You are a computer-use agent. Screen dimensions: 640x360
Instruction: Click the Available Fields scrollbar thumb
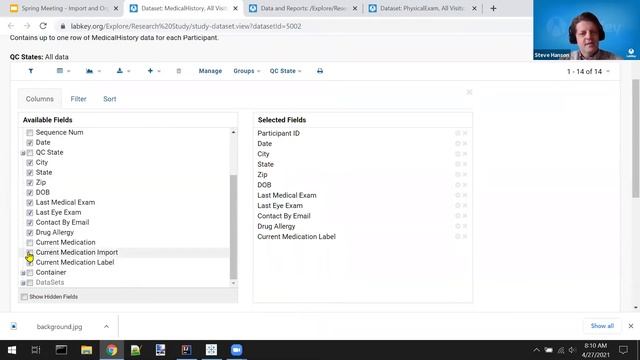(233, 227)
